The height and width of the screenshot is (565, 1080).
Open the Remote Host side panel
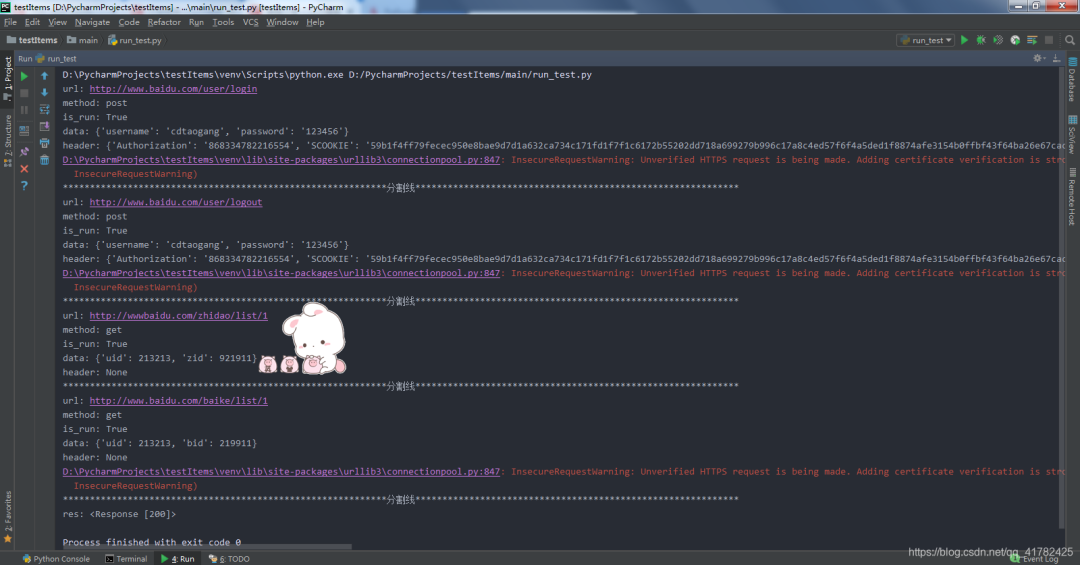coord(1072,196)
